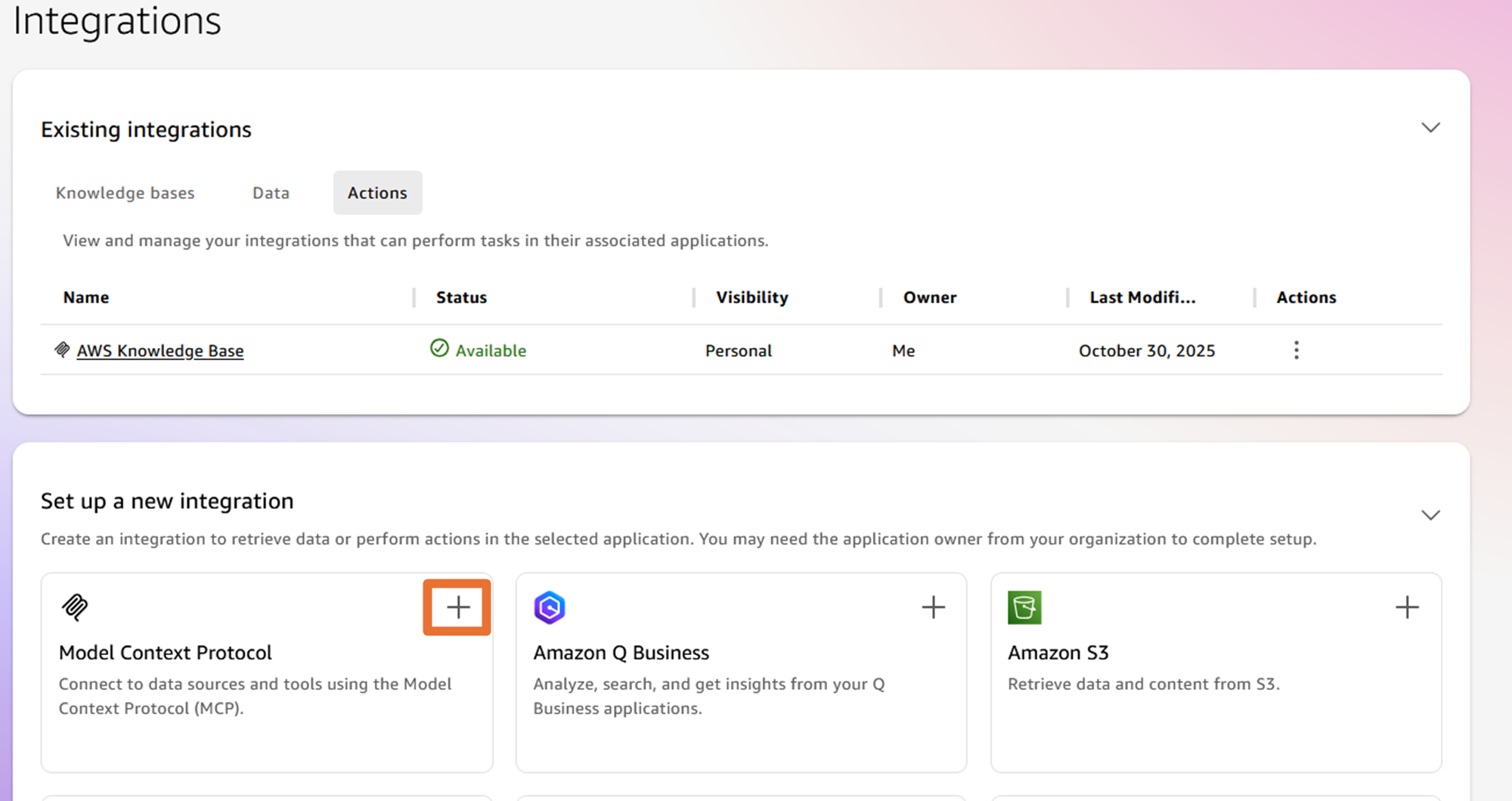Screen dimensions: 1512x801
Task: Click the Available status text
Action: tap(491, 351)
